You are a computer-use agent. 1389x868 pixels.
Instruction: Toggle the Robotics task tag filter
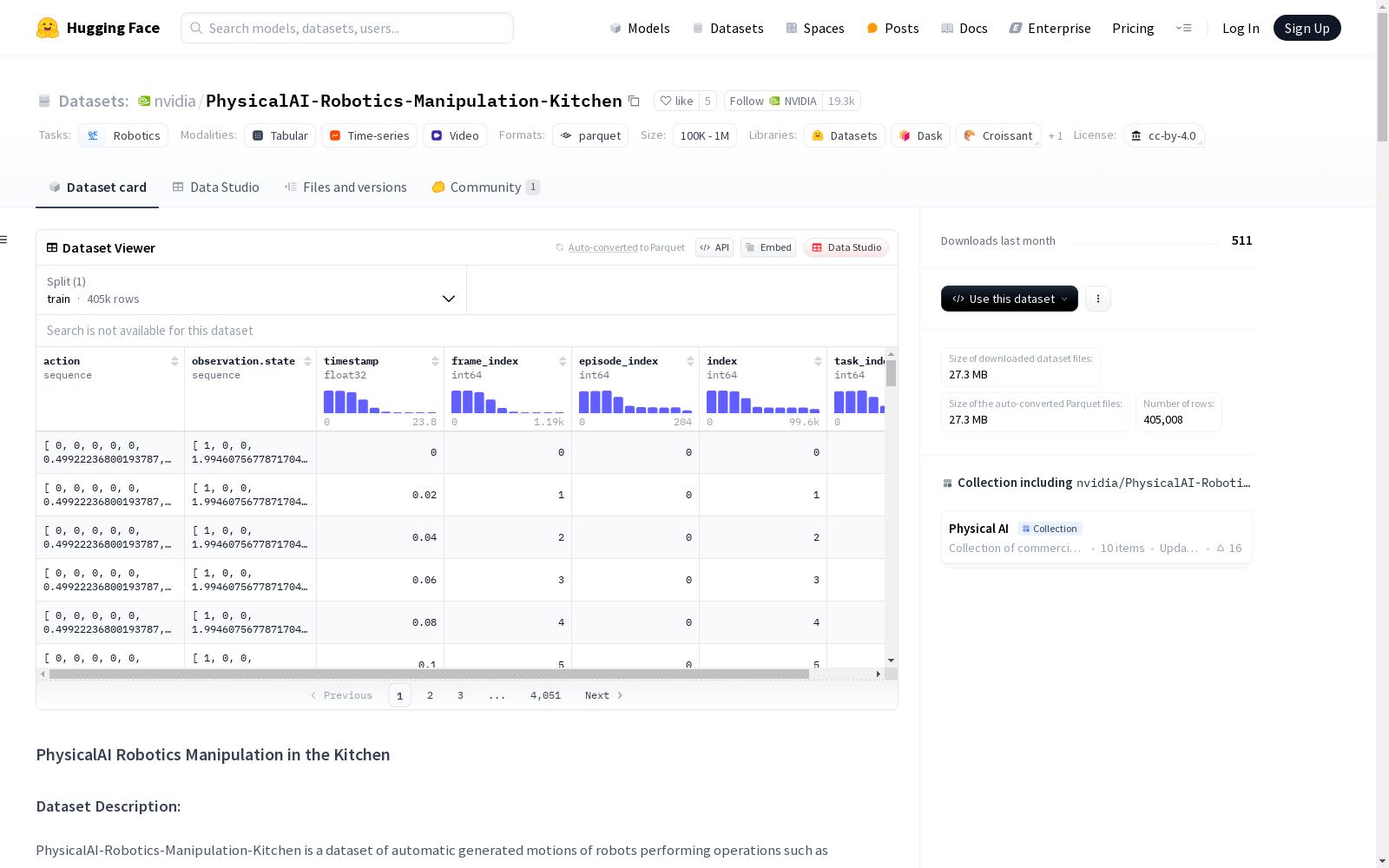pyautogui.click(x=123, y=136)
